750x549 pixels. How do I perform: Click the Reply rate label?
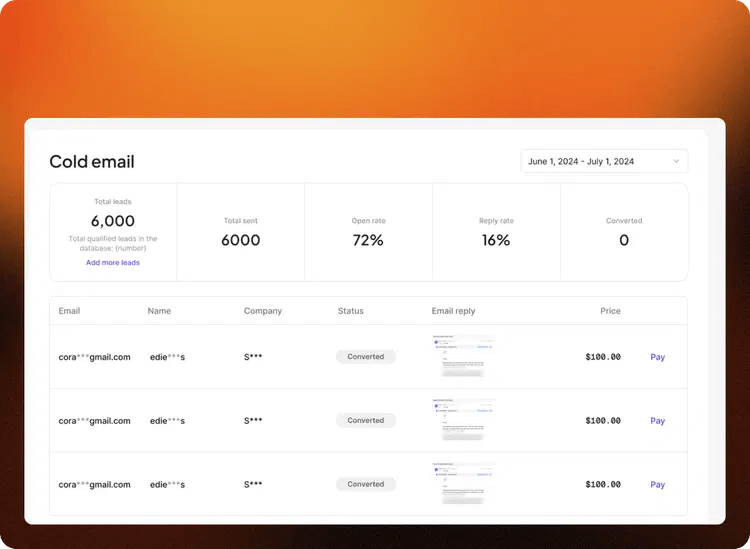[x=496, y=221]
